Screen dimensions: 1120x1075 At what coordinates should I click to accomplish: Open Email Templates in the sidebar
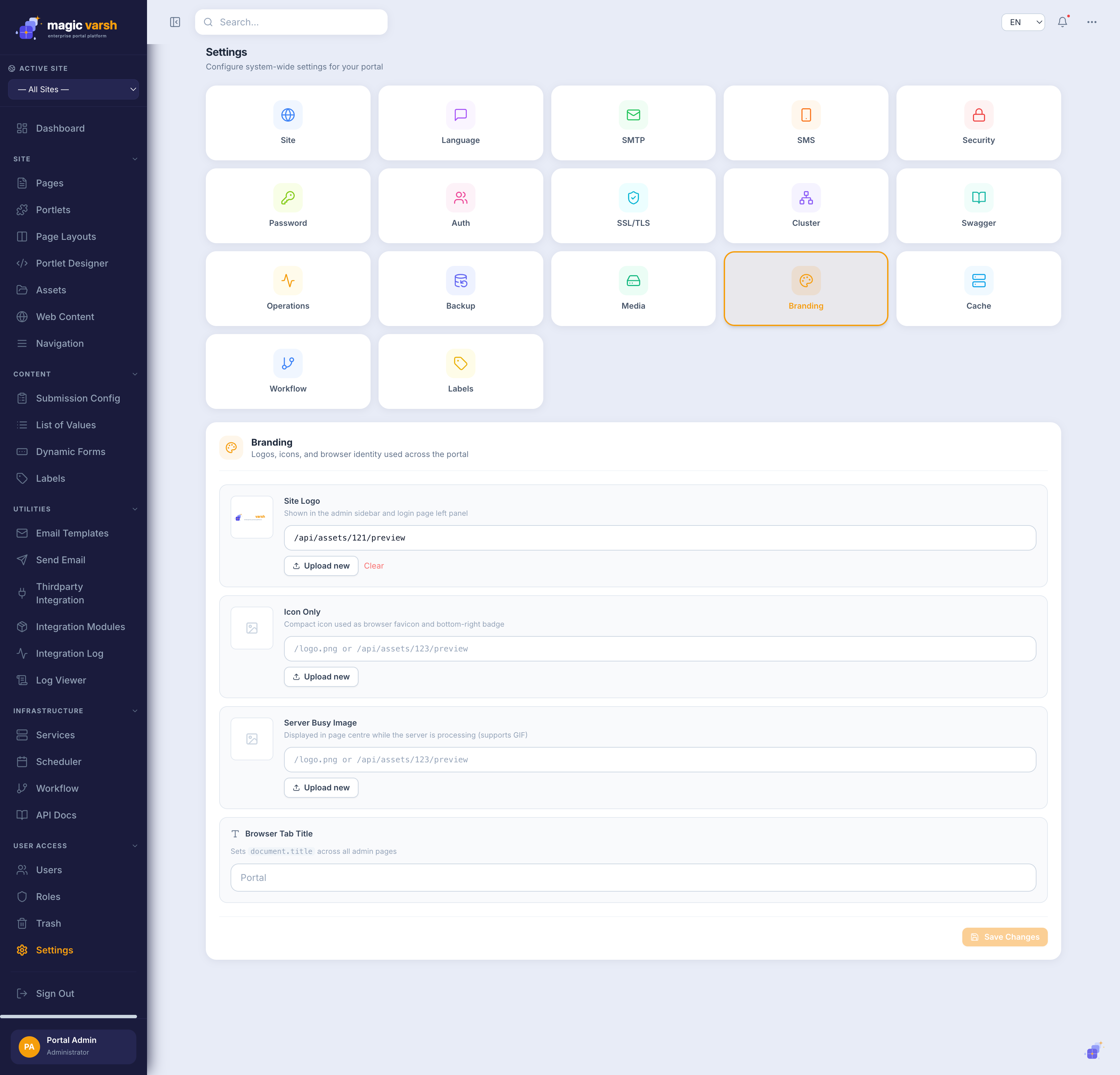point(73,533)
